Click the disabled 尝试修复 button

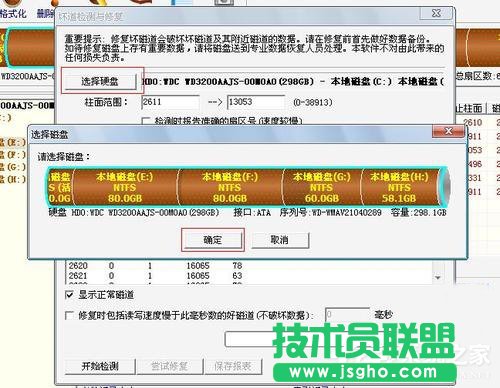(169, 366)
